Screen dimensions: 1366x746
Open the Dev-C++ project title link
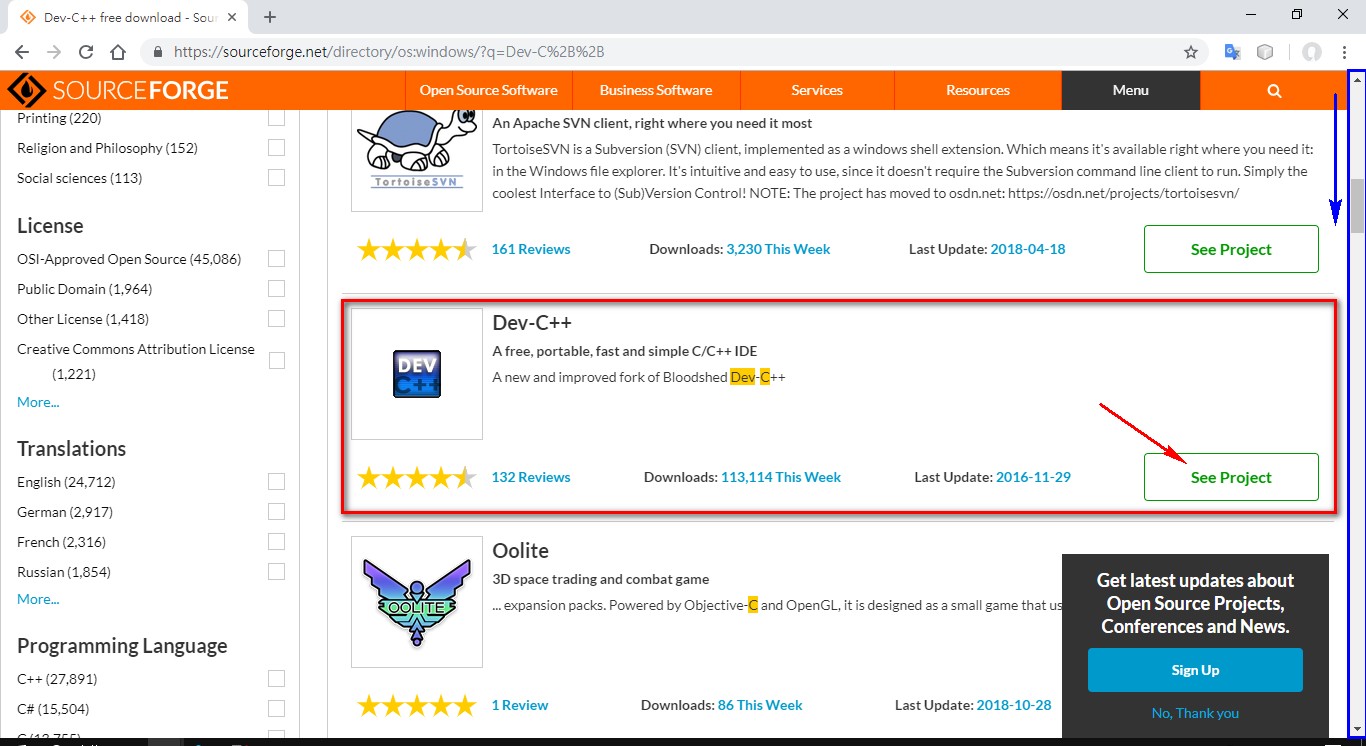click(532, 322)
